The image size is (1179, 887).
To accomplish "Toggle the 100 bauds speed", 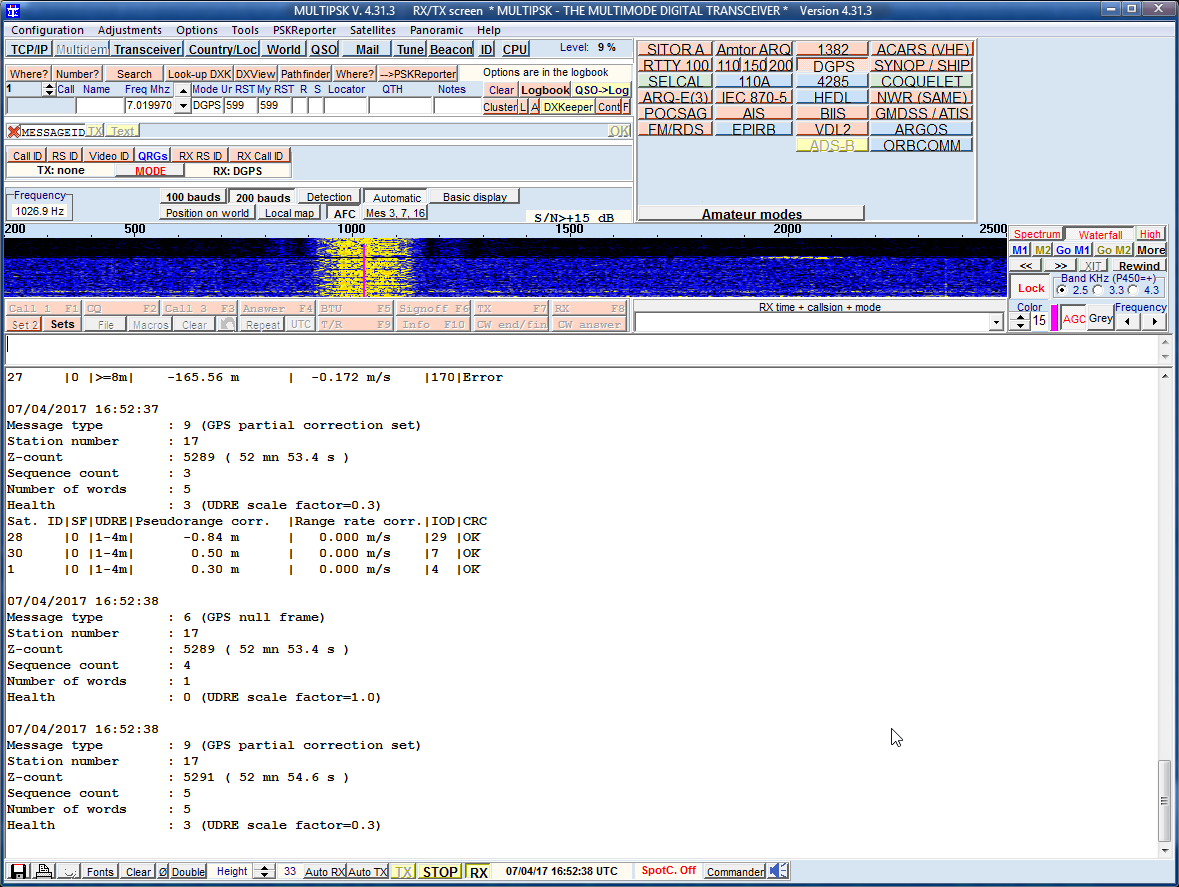I will click(192, 197).
